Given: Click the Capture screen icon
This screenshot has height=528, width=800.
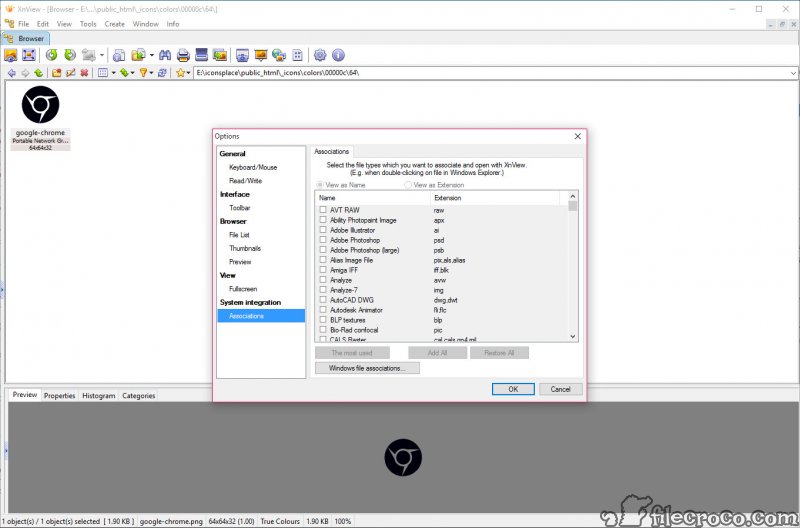Looking at the screenshot, I should pyautogui.click(x=242, y=55).
